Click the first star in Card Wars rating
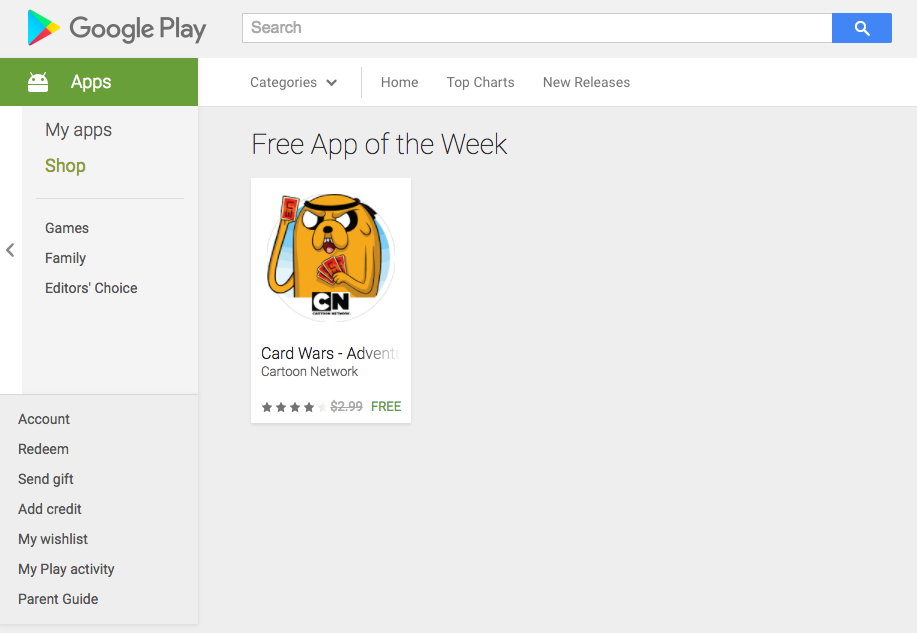The image size is (917, 633). pos(265,406)
